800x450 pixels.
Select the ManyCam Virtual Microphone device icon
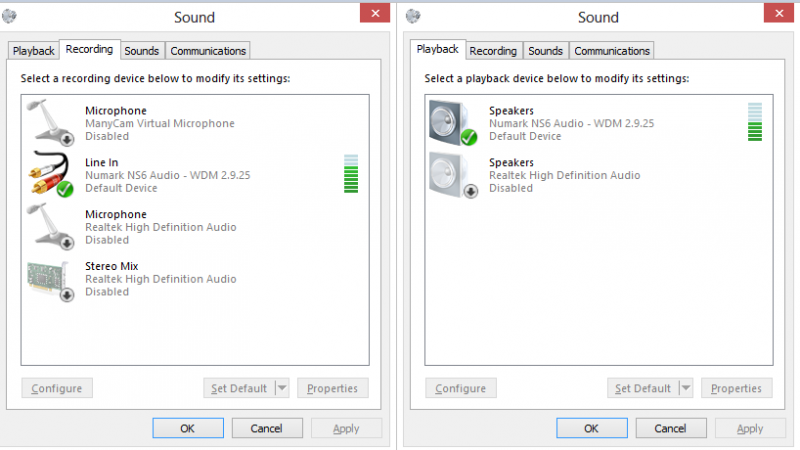(x=52, y=122)
